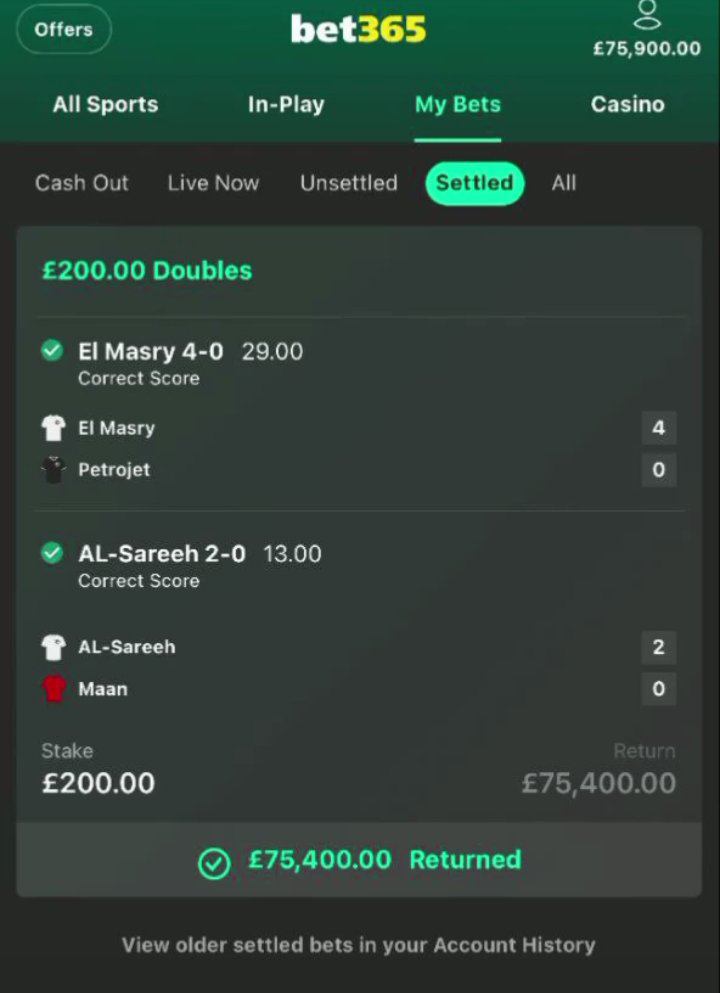Click green tick beside El Masry 4-0

tap(52, 350)
